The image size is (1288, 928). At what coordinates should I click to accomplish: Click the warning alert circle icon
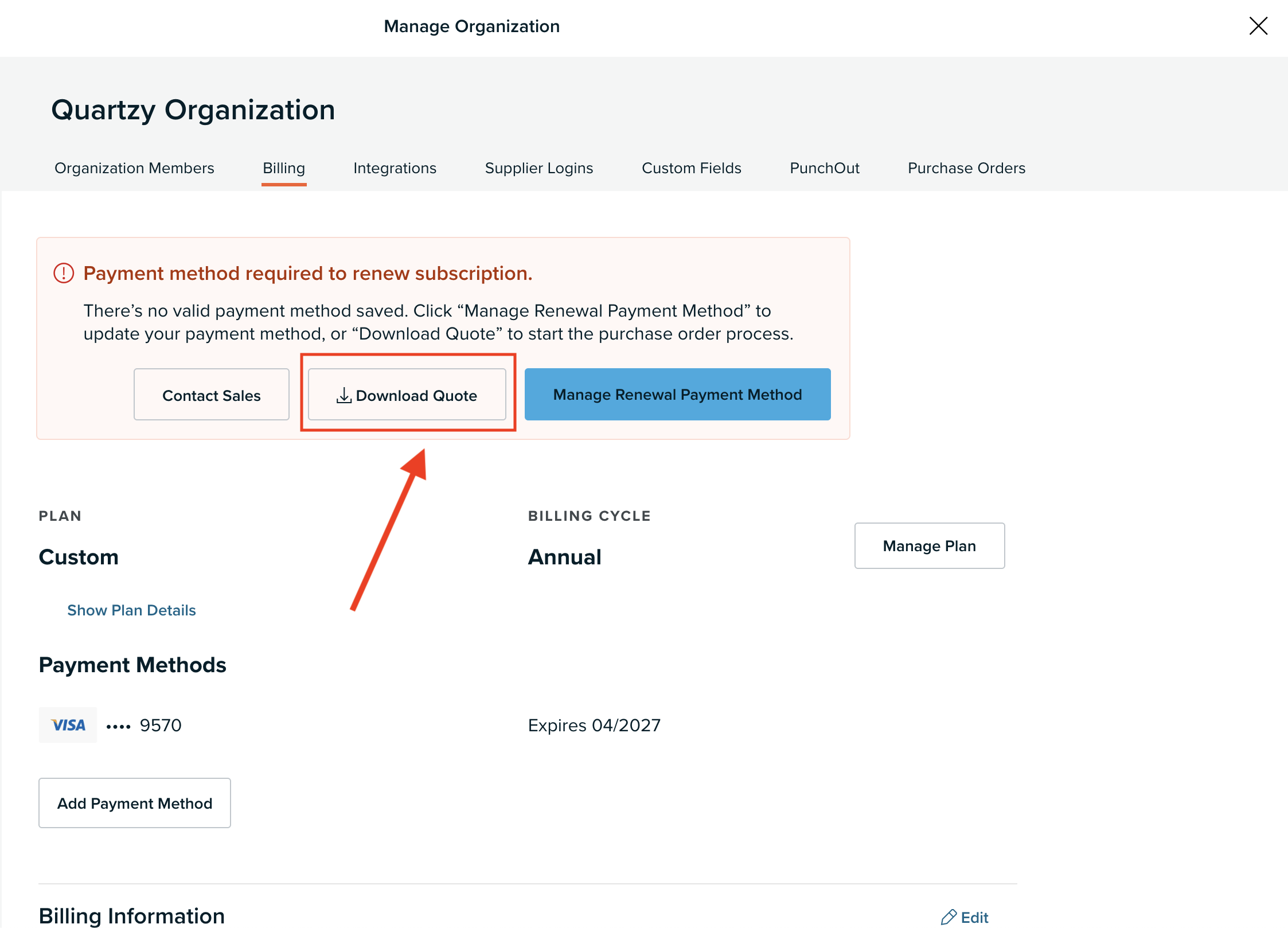tap(63, 274)
